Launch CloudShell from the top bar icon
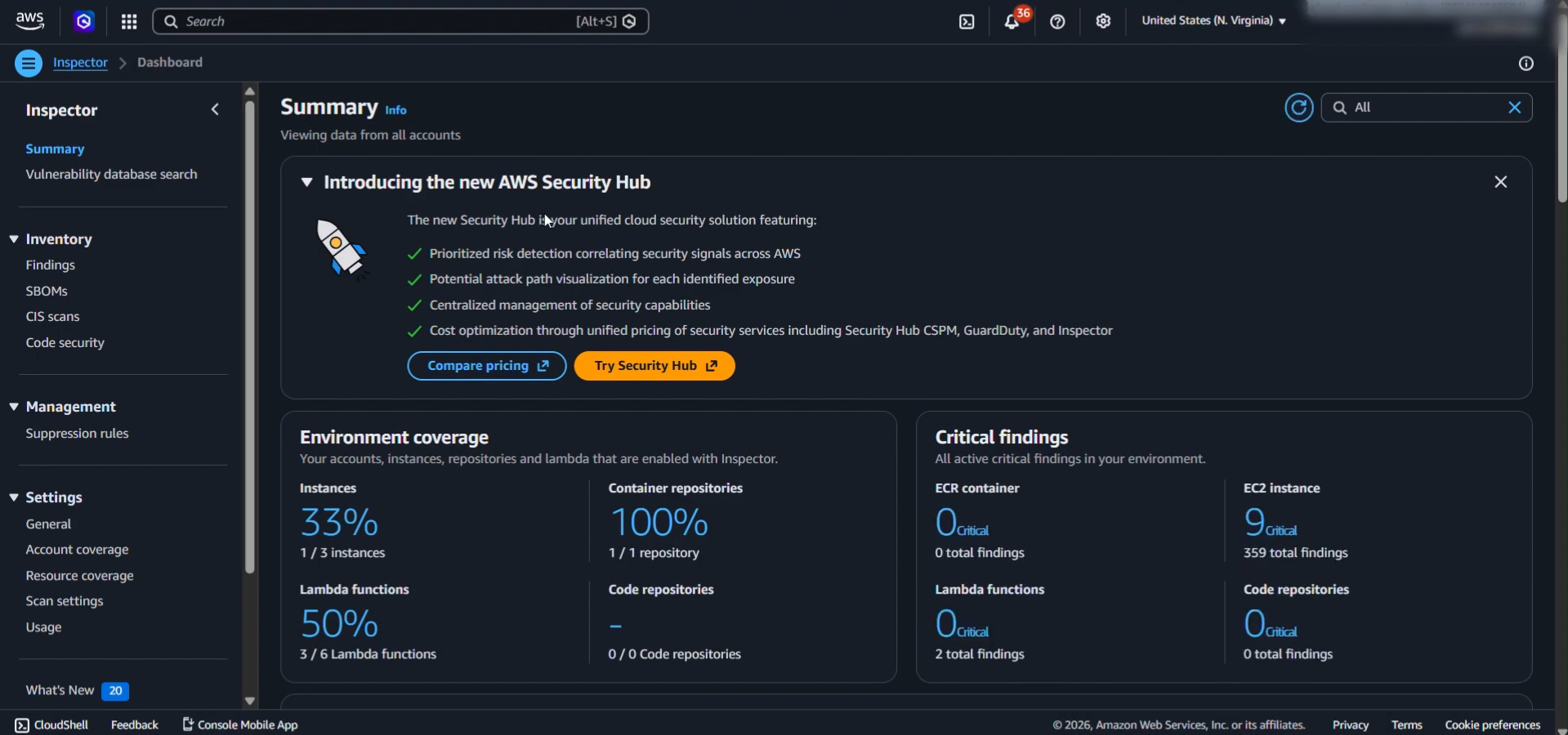1568x735 pixels. (x=967, y=22)
